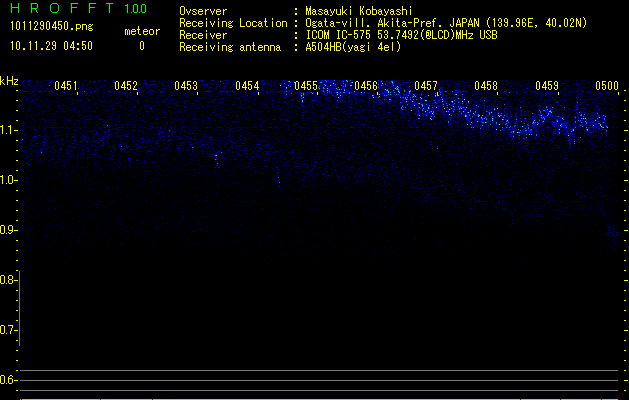Click the kHz axis unit label
629x400 pixels.
[9, 81]
